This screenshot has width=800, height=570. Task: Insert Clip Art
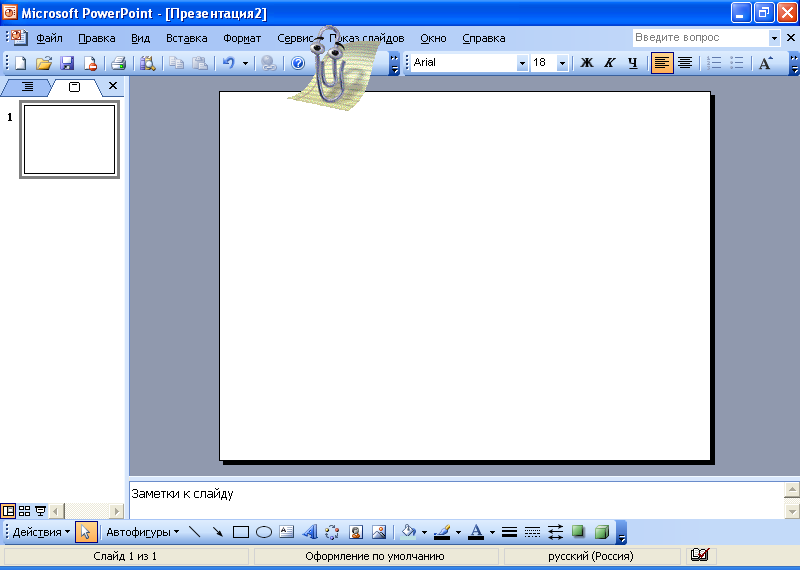point(356,532)
